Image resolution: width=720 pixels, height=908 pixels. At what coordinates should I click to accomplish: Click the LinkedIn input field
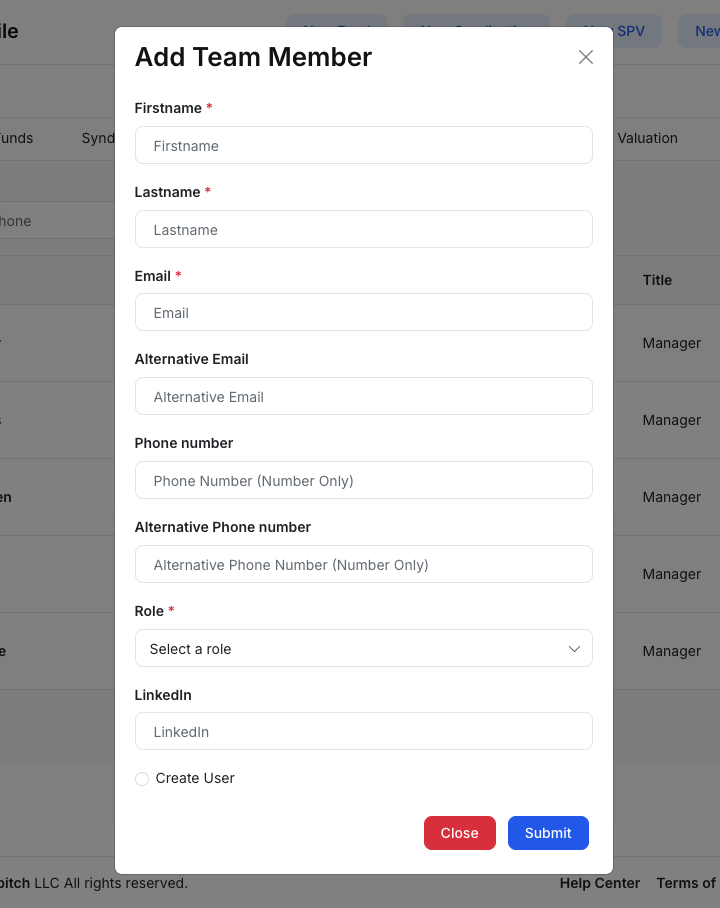click(363, 732)
